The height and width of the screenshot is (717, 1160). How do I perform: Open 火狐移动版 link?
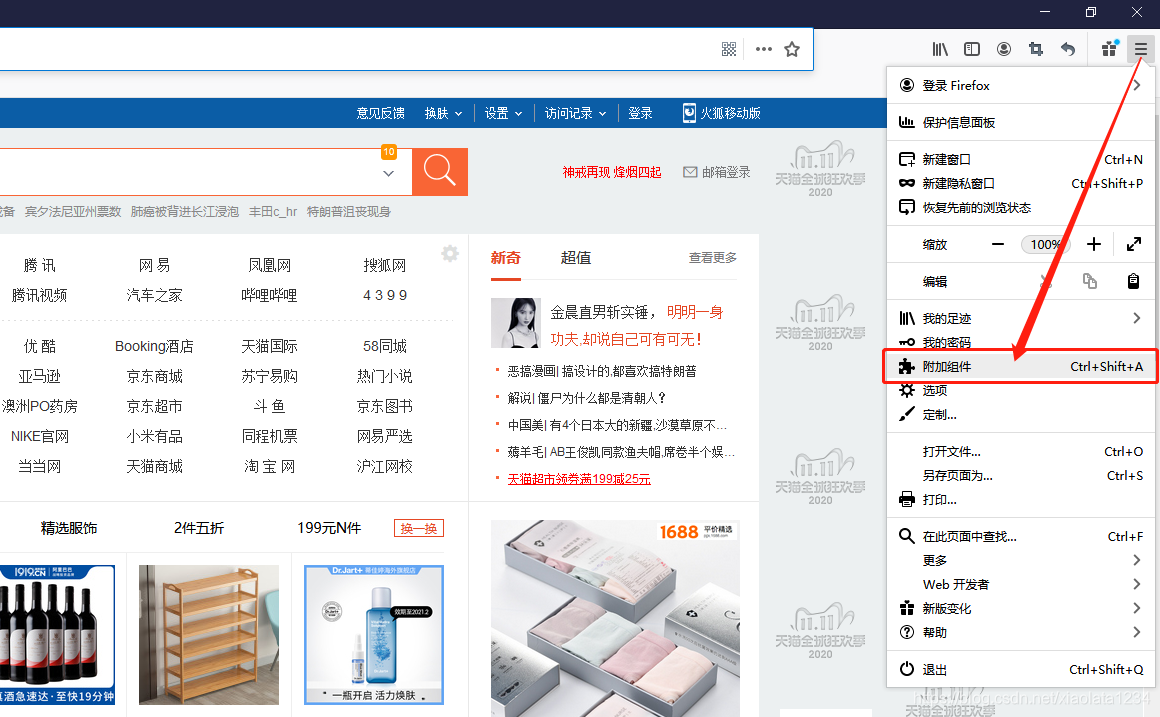[x=721, y=113]
